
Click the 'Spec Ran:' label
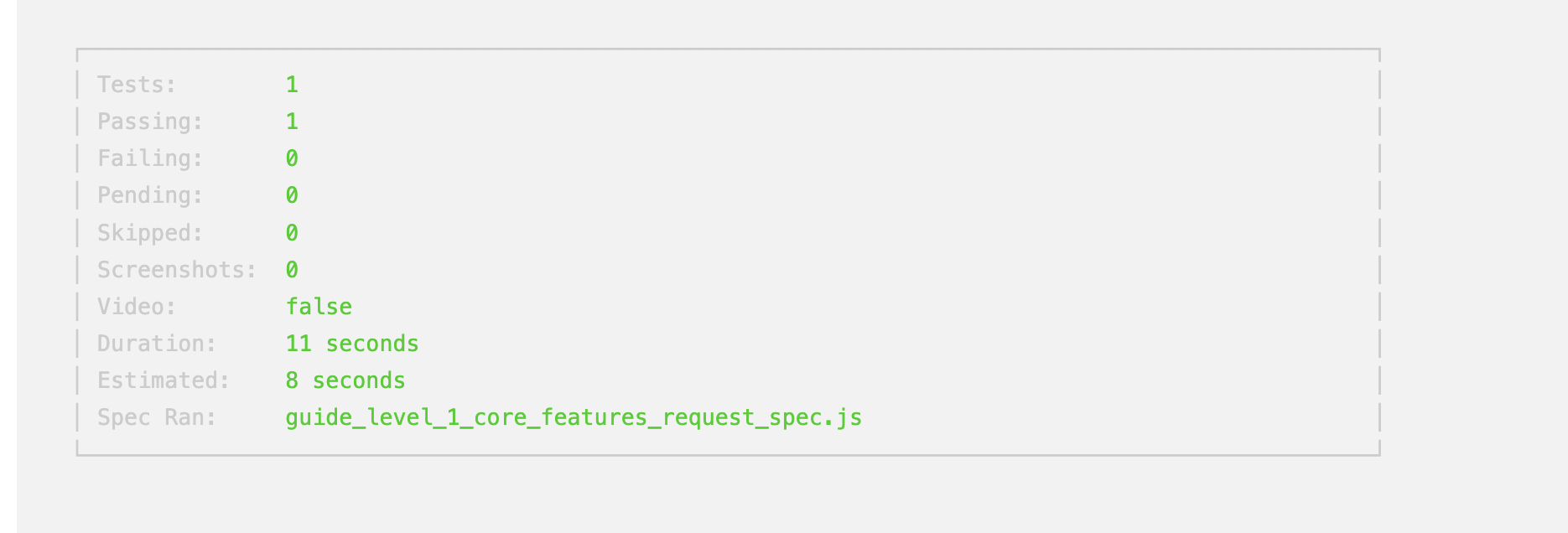[x=157, y=417]
